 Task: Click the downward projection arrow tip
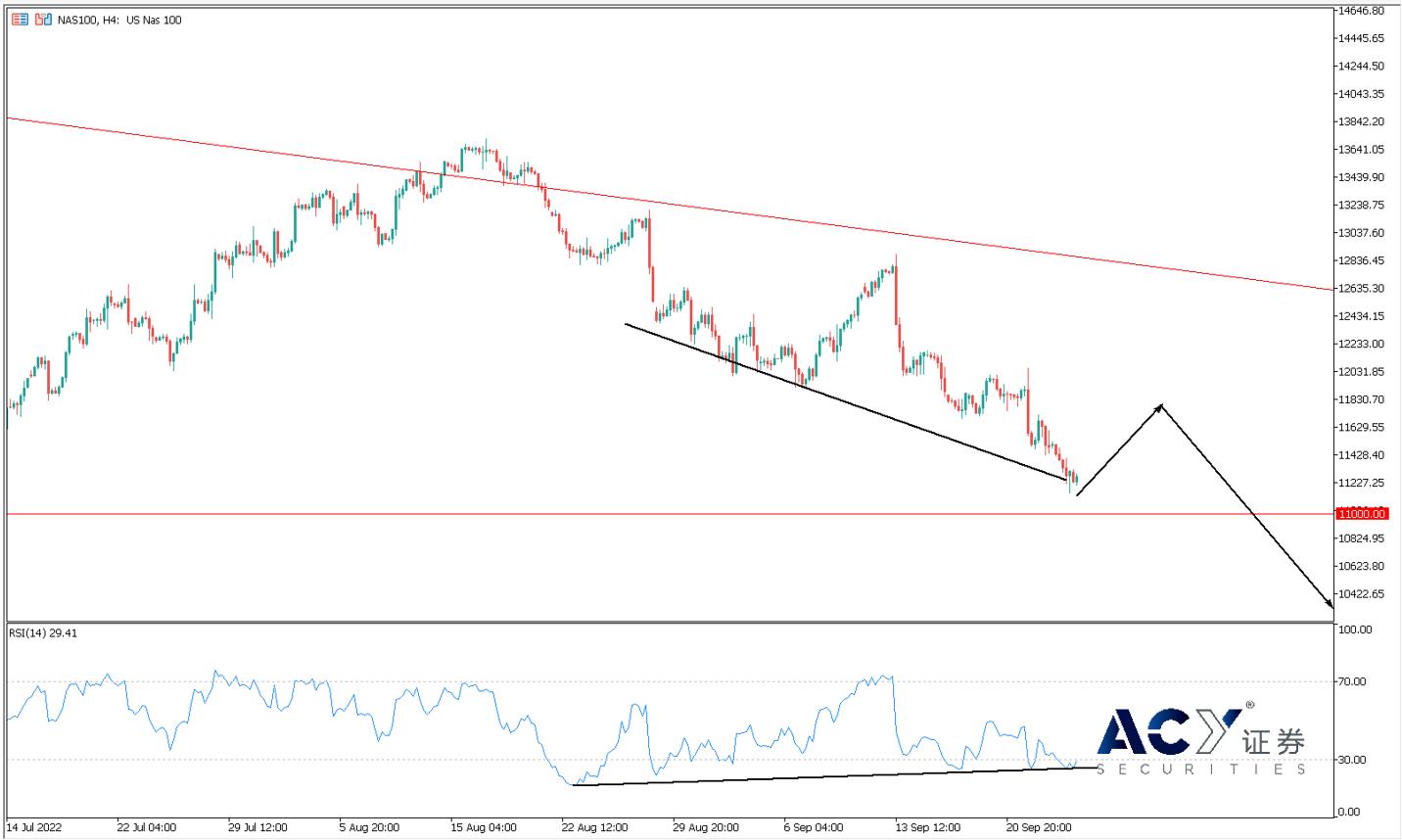pos(1331,606)
